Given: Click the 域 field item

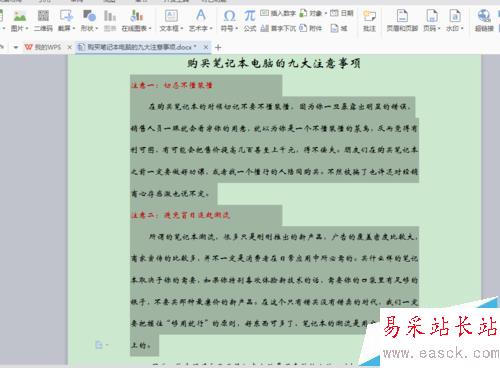Looking at the screenshot, I should [339, 28].
